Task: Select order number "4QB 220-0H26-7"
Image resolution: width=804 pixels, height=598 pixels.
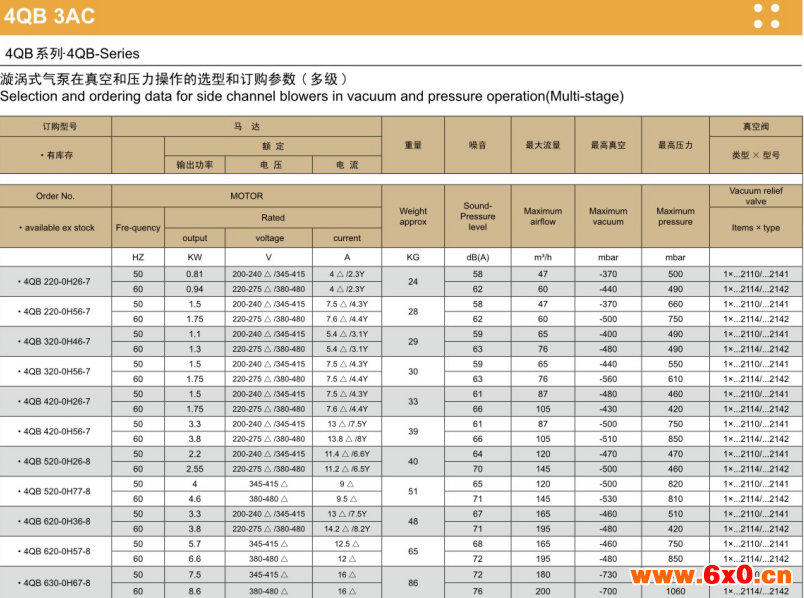Action: click(x=56, y=282)
